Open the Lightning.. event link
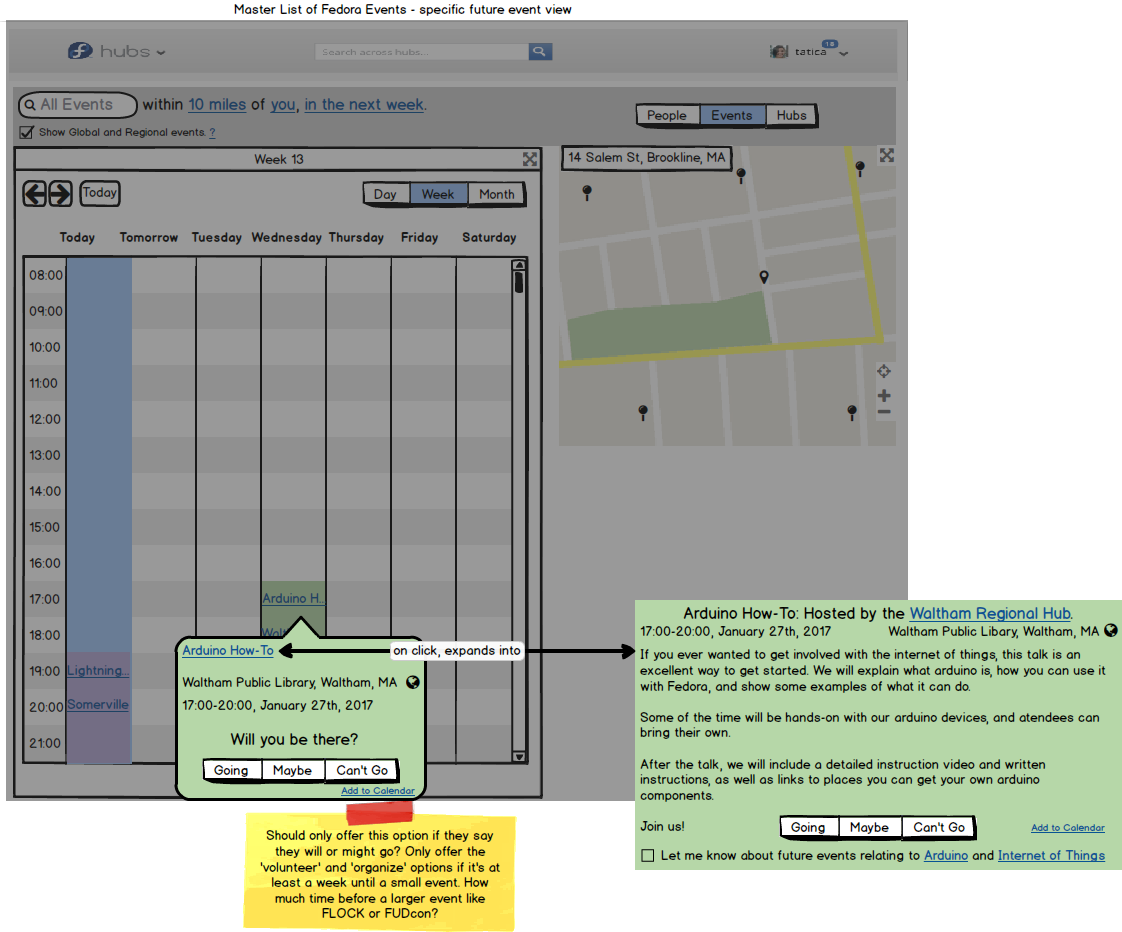This screenshot has height=932, width=1122. coord(98,671)
